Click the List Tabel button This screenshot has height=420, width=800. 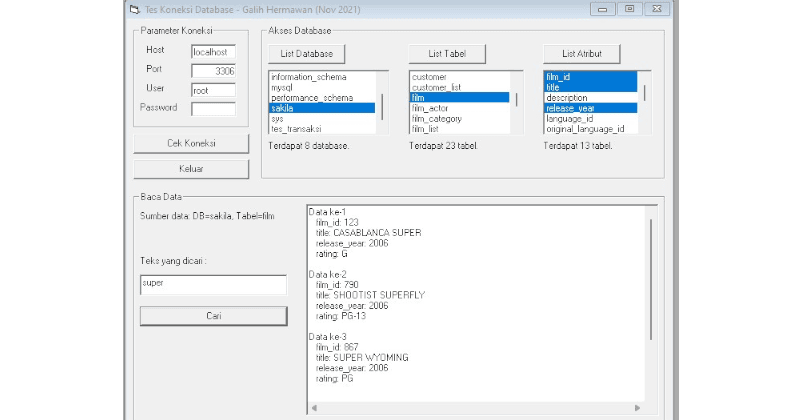(447, 54)
